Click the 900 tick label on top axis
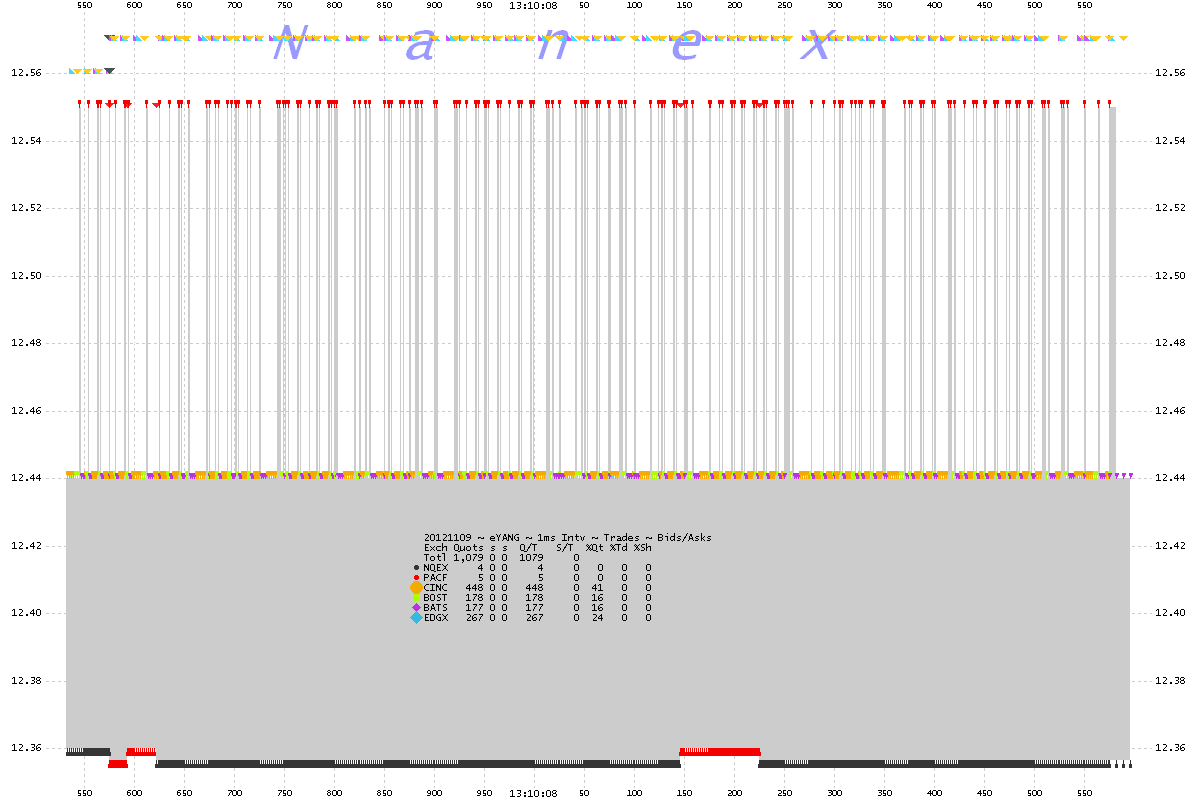 coord(434,5)
